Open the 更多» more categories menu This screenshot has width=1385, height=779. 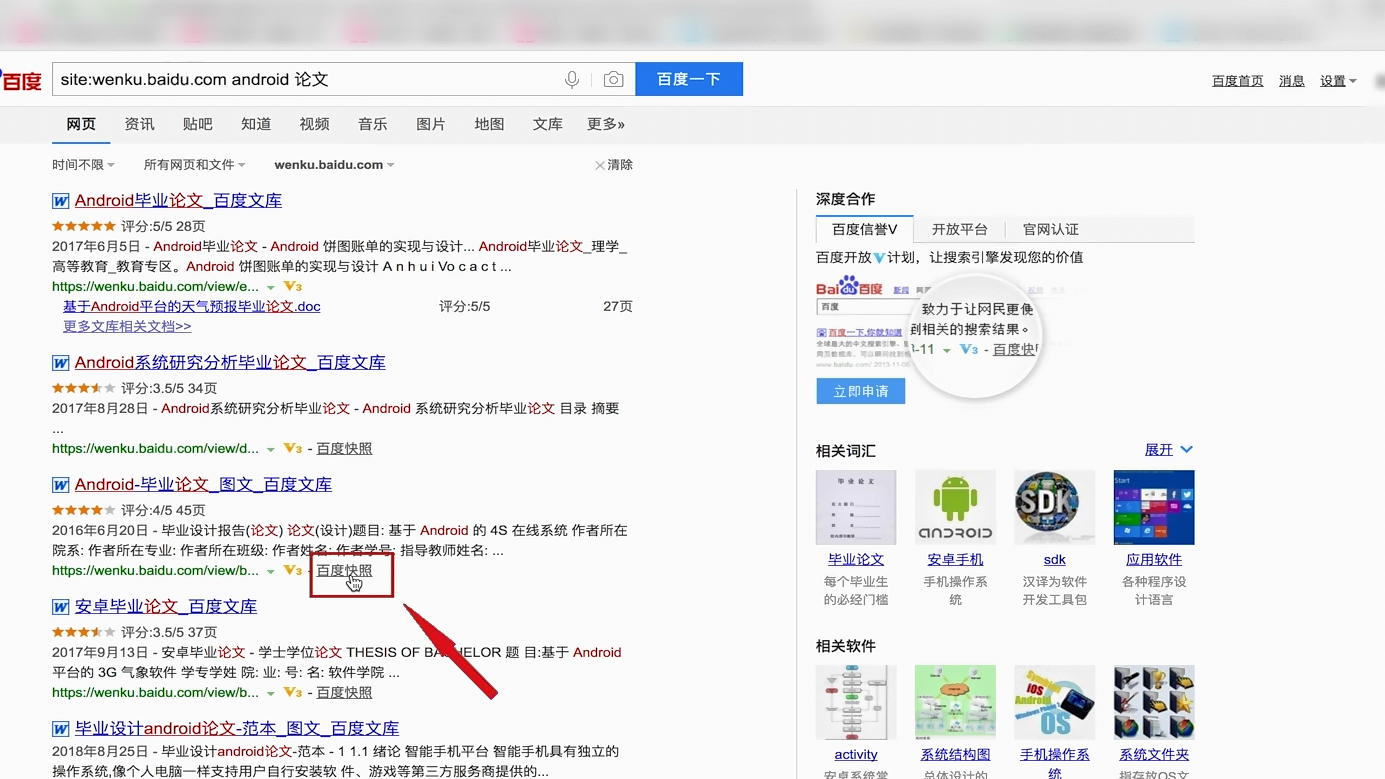tap(606, 124)
